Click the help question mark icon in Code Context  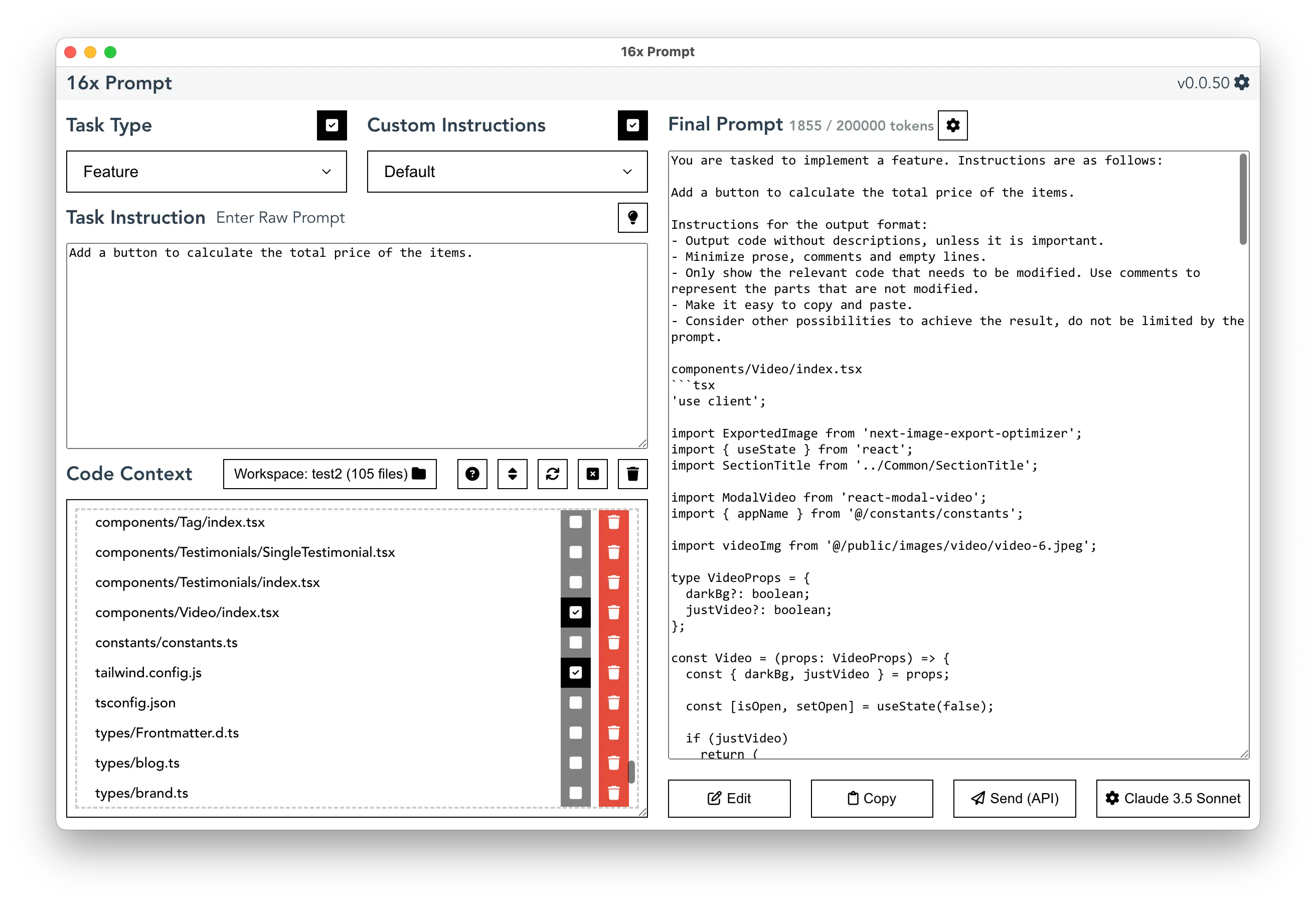click(472, 474)
